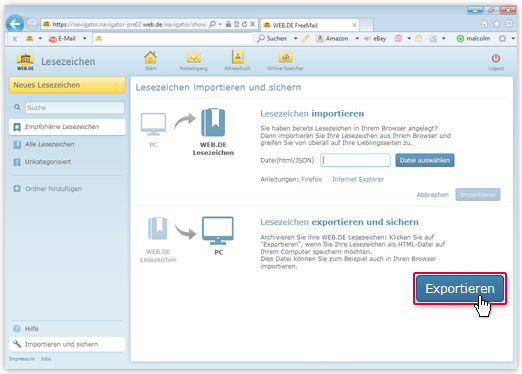Expand the WEB.DE toolbar logo dropdown

(x=40, y=39)
